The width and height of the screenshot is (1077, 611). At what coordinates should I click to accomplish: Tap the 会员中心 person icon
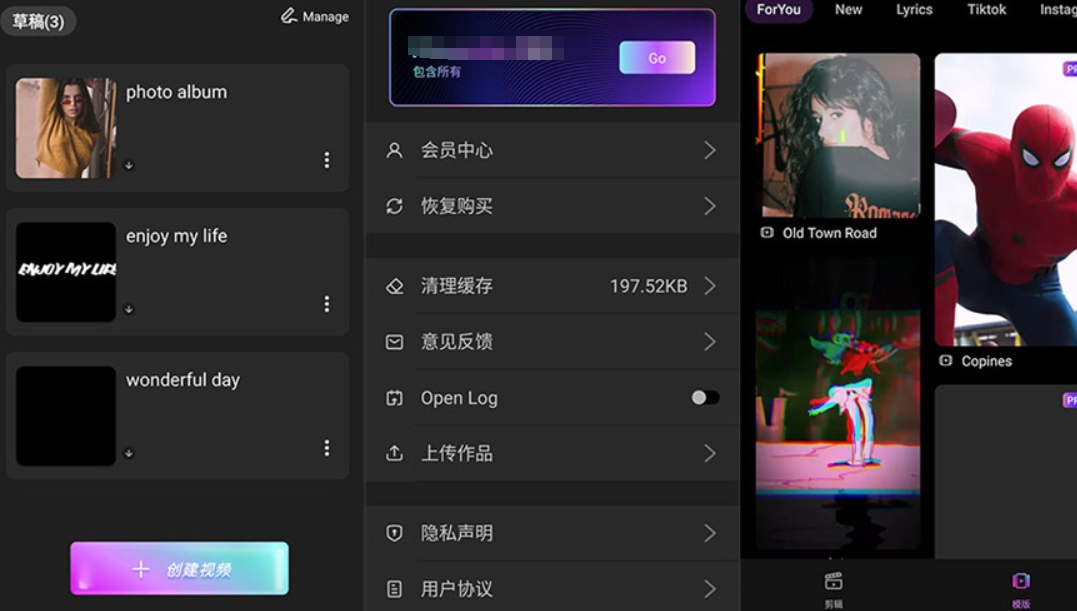[395, 150]
